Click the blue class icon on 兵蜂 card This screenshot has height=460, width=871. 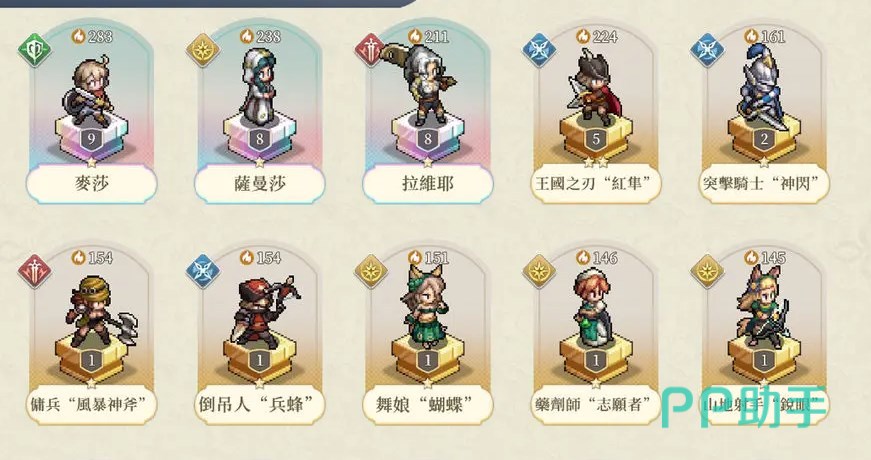pos(203,271)
